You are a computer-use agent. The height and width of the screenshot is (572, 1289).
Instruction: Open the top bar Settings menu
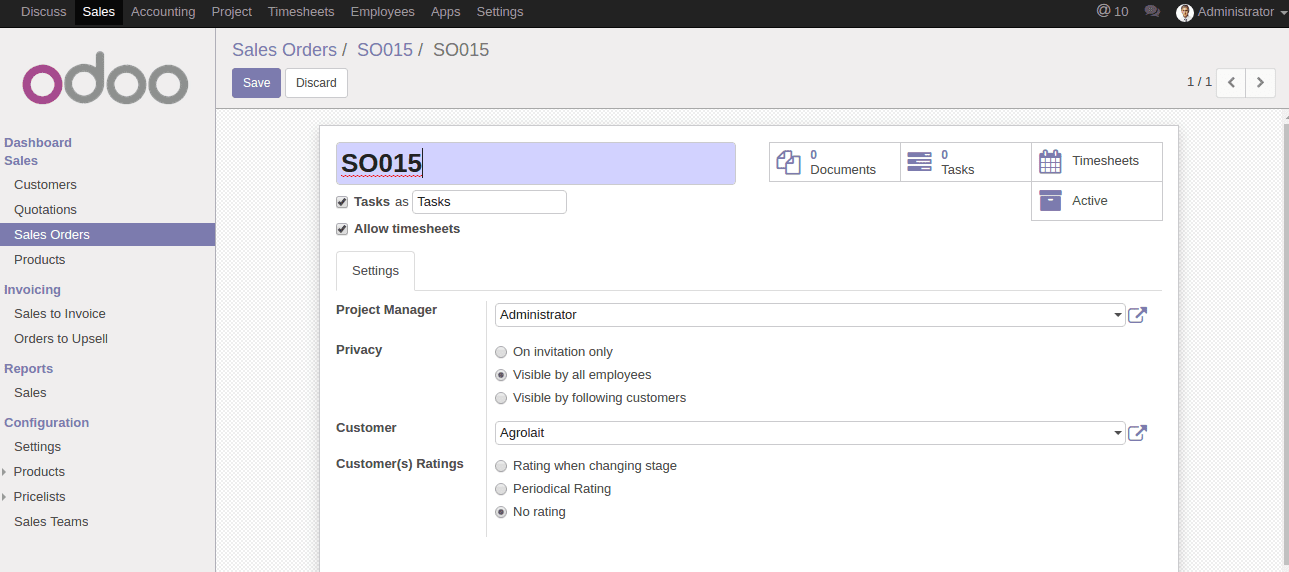click(500, 12)
